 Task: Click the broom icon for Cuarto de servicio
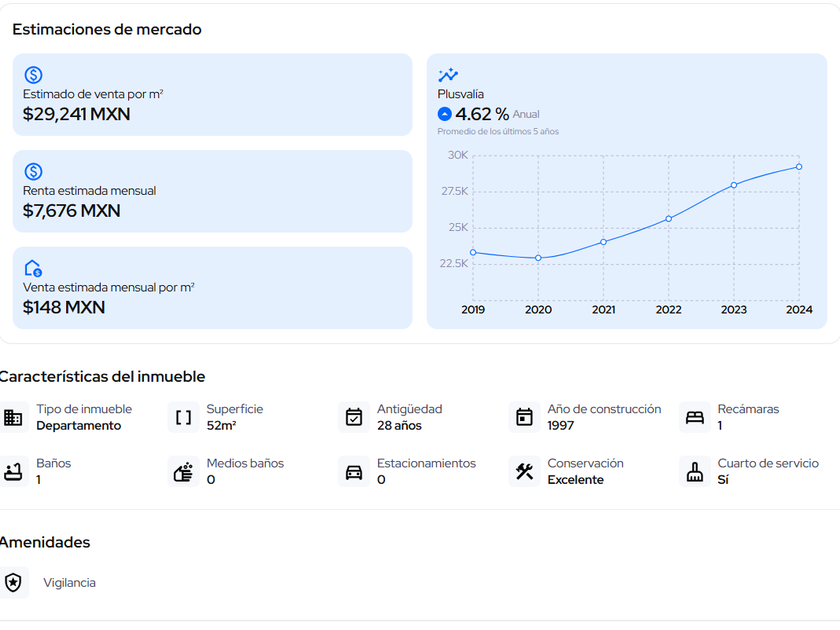(x=695, y=471)
